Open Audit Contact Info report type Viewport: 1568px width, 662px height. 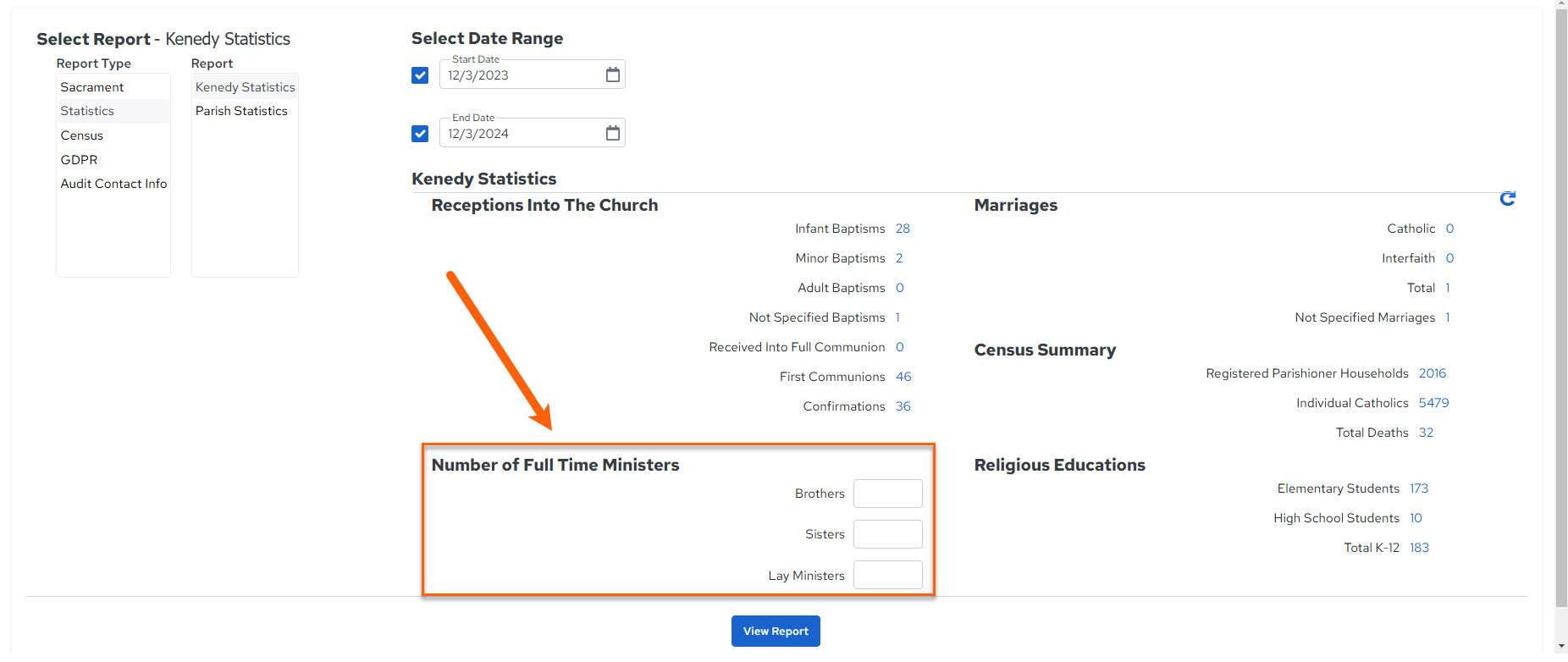coord(113,184)
